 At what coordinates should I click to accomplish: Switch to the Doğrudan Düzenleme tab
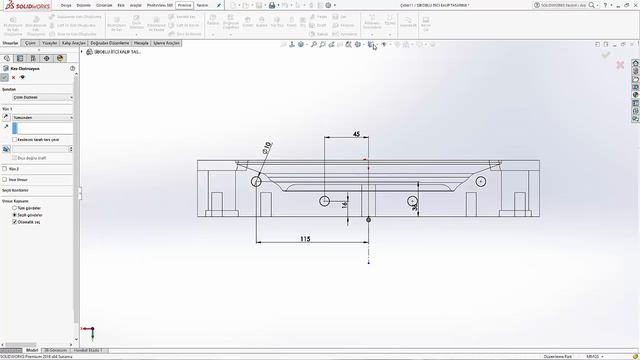point(109,43)
